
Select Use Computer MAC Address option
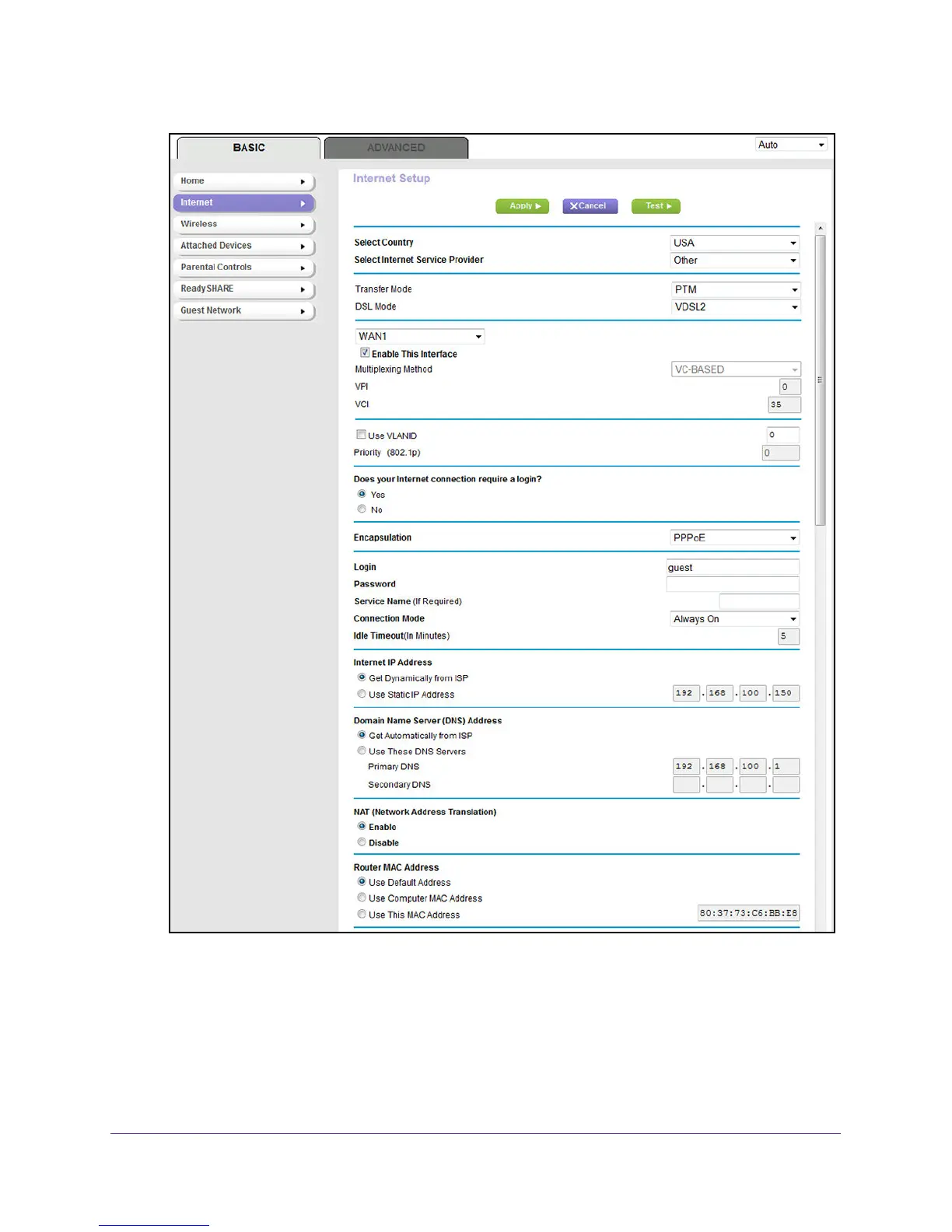(x=362, y=898)
